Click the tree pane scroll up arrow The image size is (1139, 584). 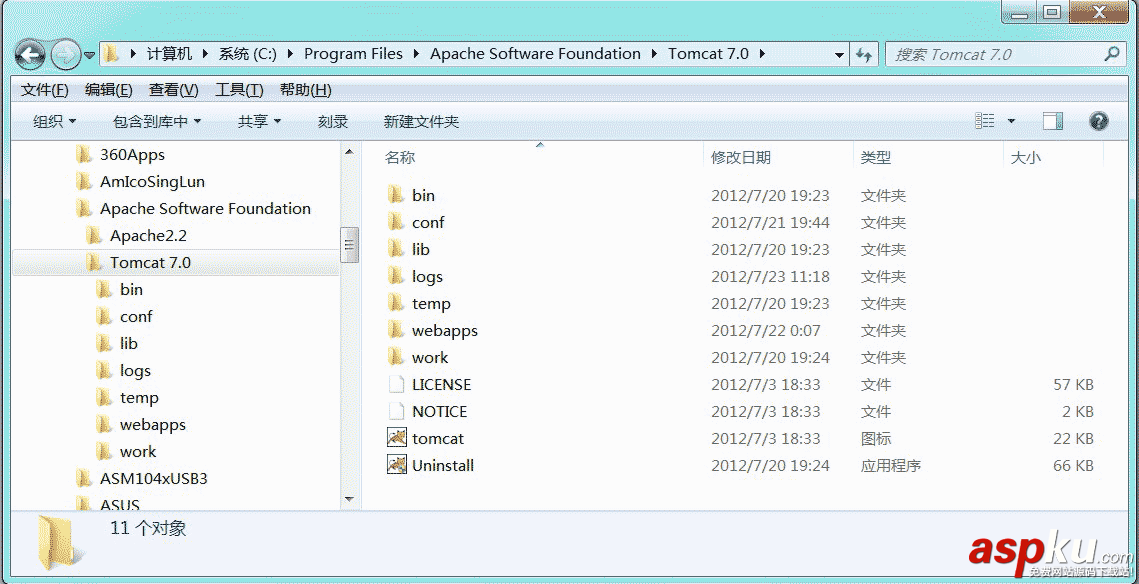[x=349, y=151]
